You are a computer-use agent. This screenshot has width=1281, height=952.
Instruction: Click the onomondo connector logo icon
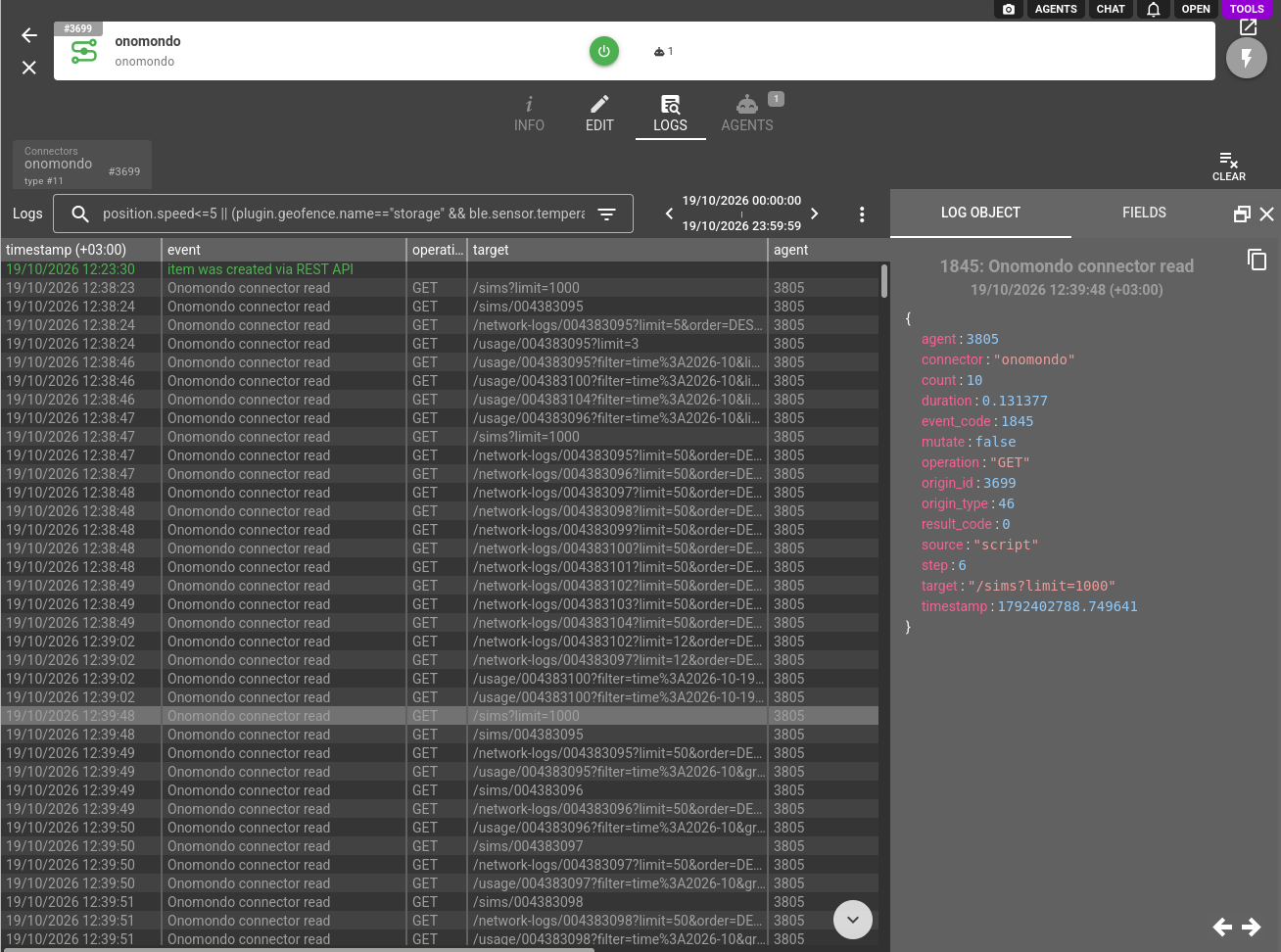84,52
